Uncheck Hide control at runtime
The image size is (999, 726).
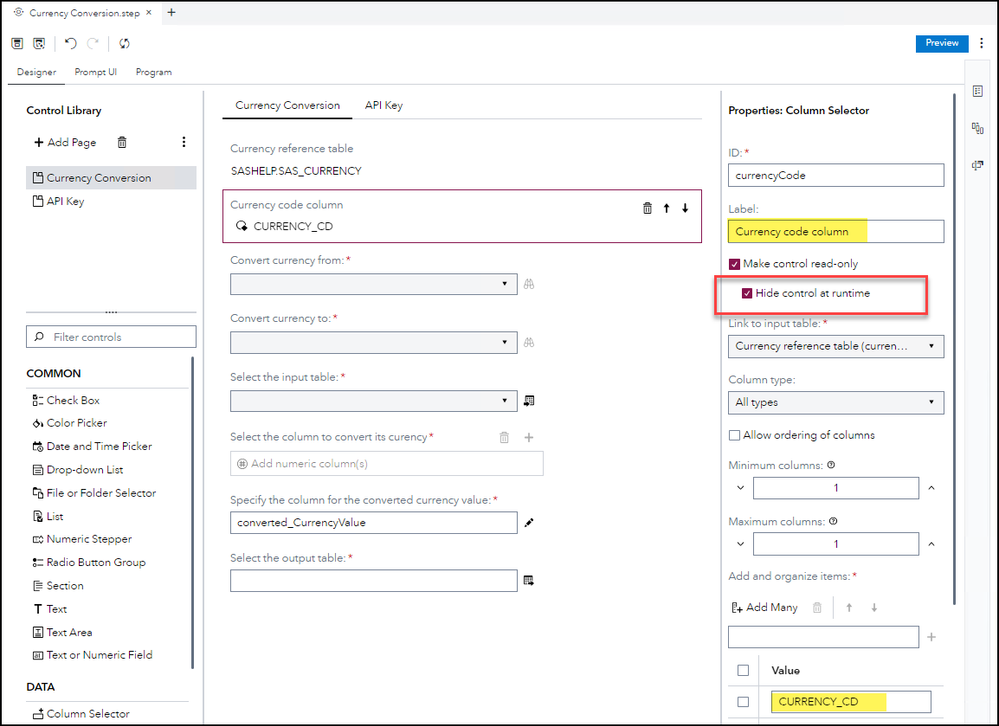point(747,293)
